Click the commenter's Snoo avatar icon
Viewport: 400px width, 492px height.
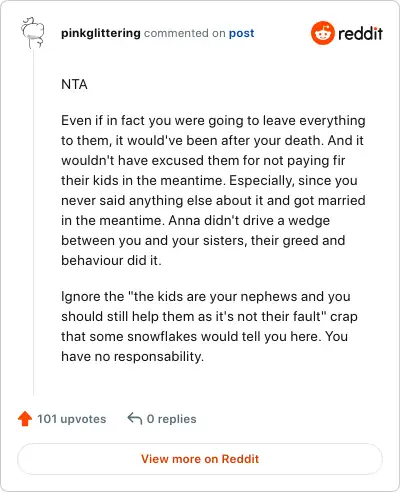point(33,33)
